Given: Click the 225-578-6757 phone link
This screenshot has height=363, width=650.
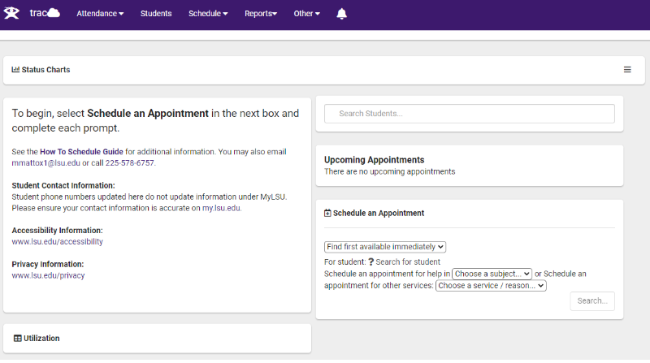Looking at the screenshot, I should pyautogui.click(x=129, y=163).
